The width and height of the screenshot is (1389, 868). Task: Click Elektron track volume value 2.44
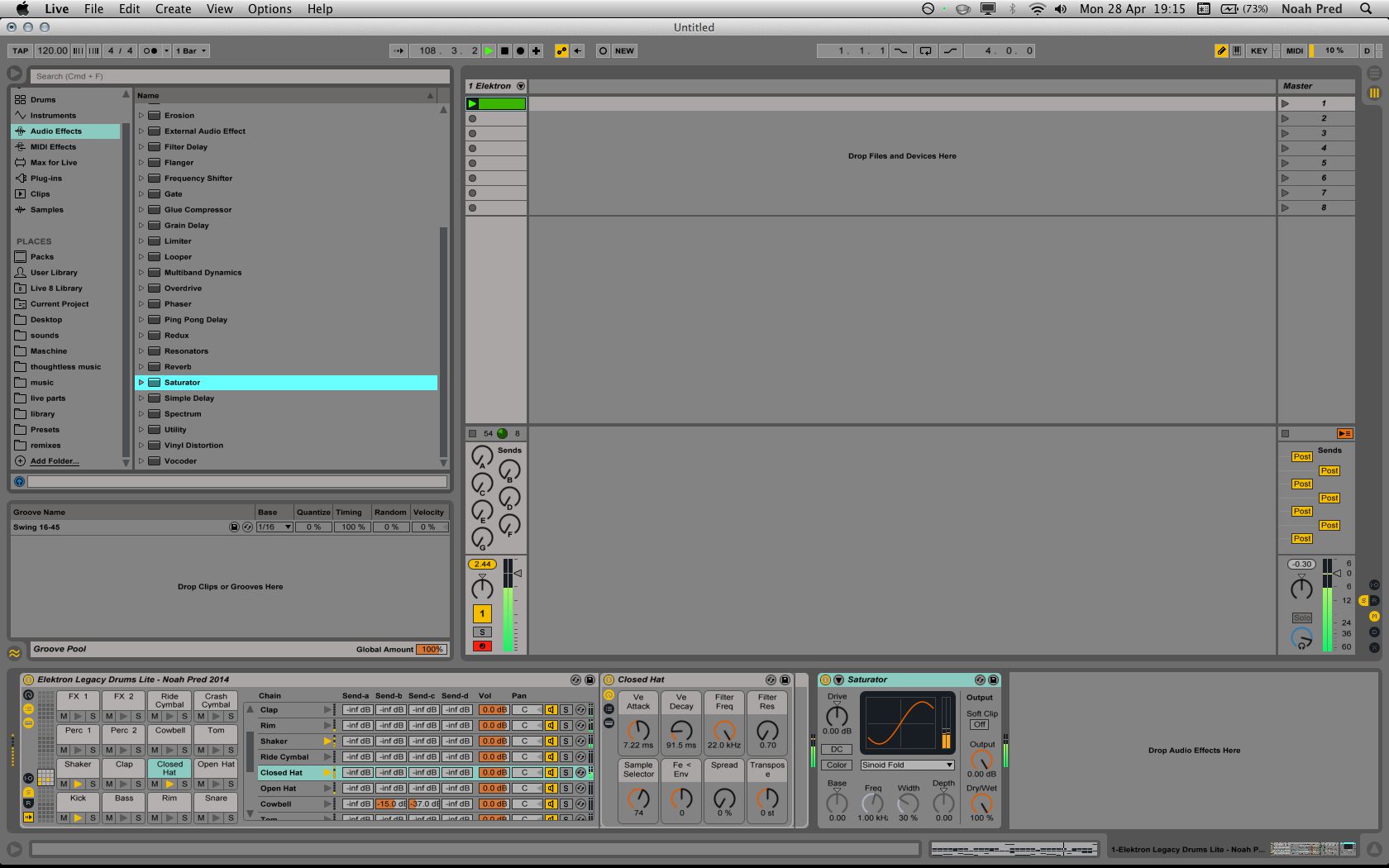coord(482,564)
